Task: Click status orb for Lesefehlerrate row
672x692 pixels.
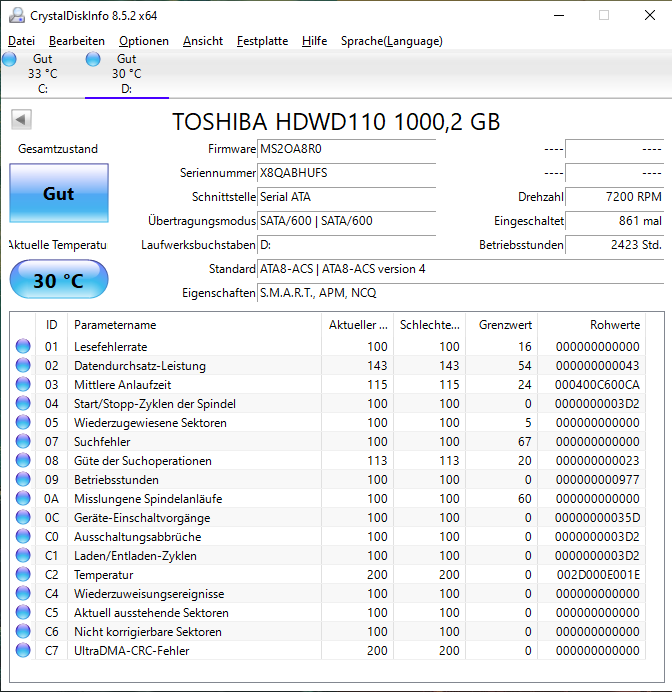Action: 23,346
